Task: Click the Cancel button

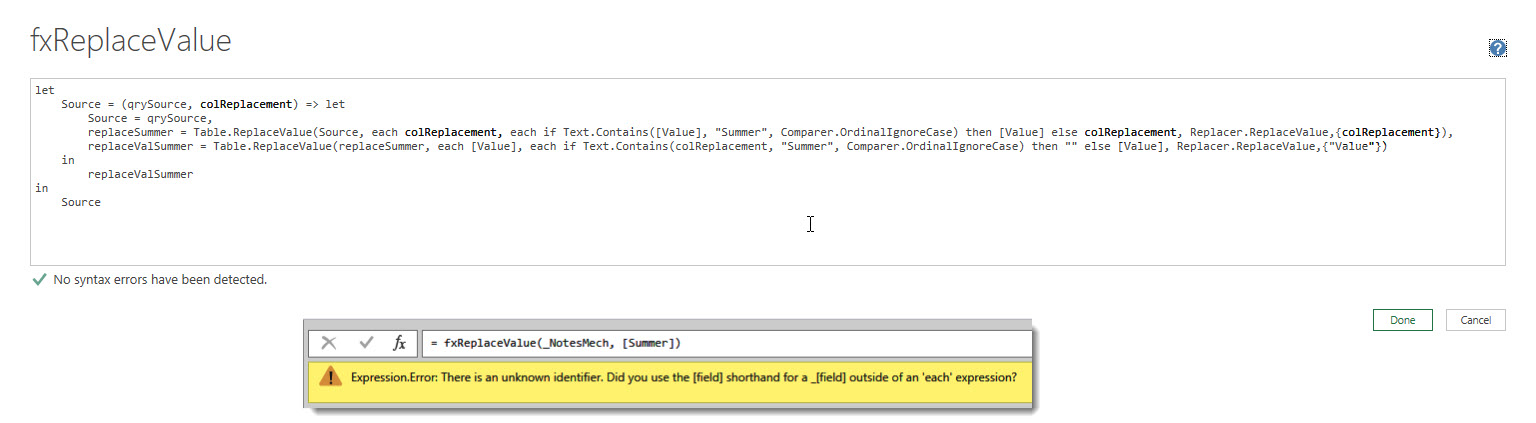Action: (x=1475, y=320)
